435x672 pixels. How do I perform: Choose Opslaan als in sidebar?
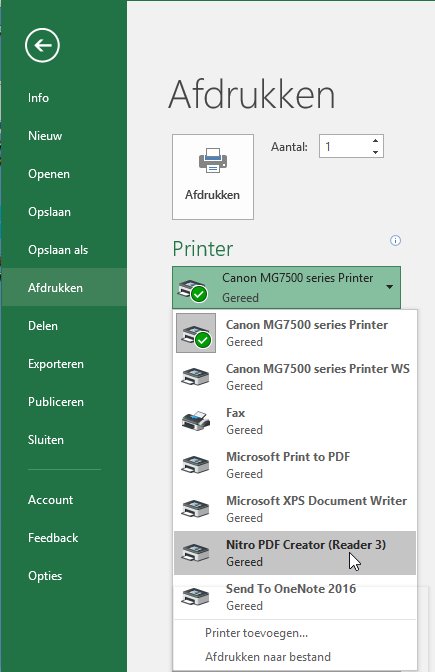pyautogui.click(x=64, y=250)
